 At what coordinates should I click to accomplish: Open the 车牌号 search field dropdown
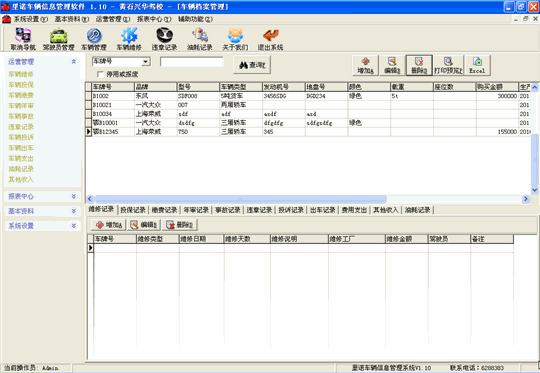[x=146, y=62]
